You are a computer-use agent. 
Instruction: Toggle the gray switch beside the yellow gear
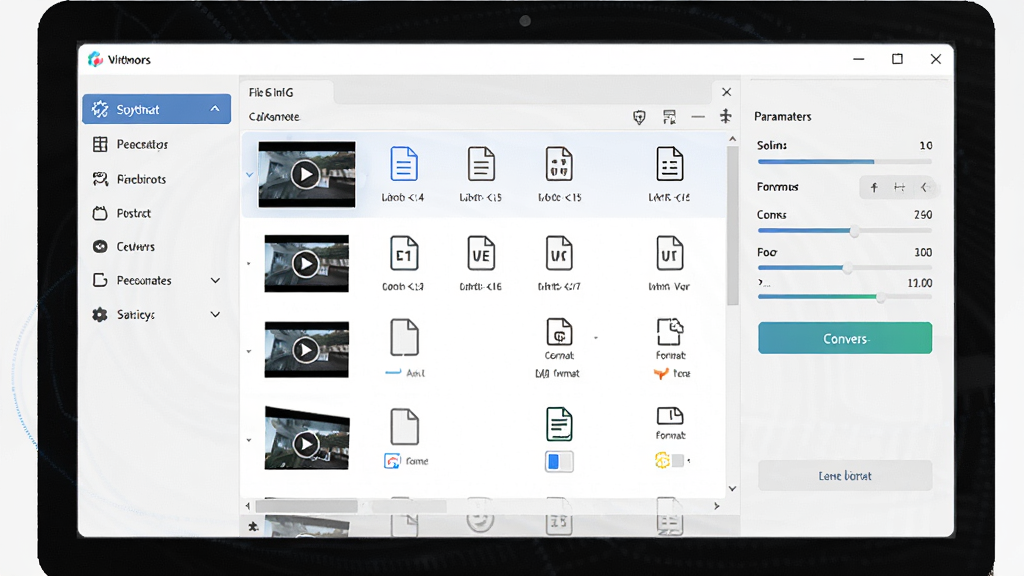pos(679,461)
